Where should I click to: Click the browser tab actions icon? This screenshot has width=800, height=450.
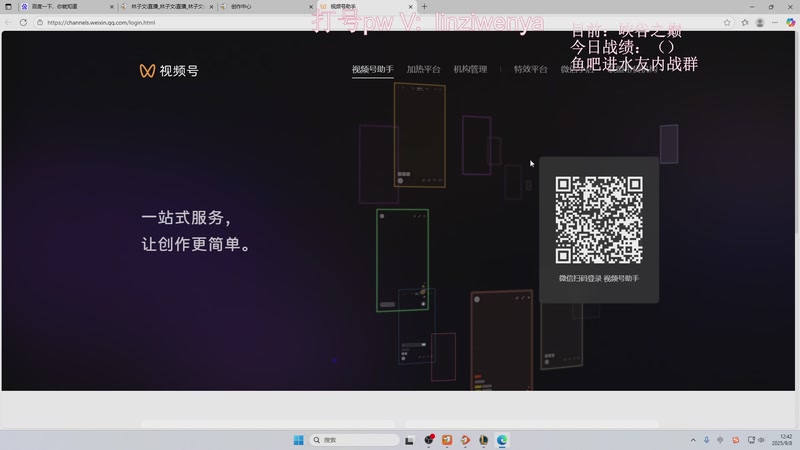click(8, 7)
